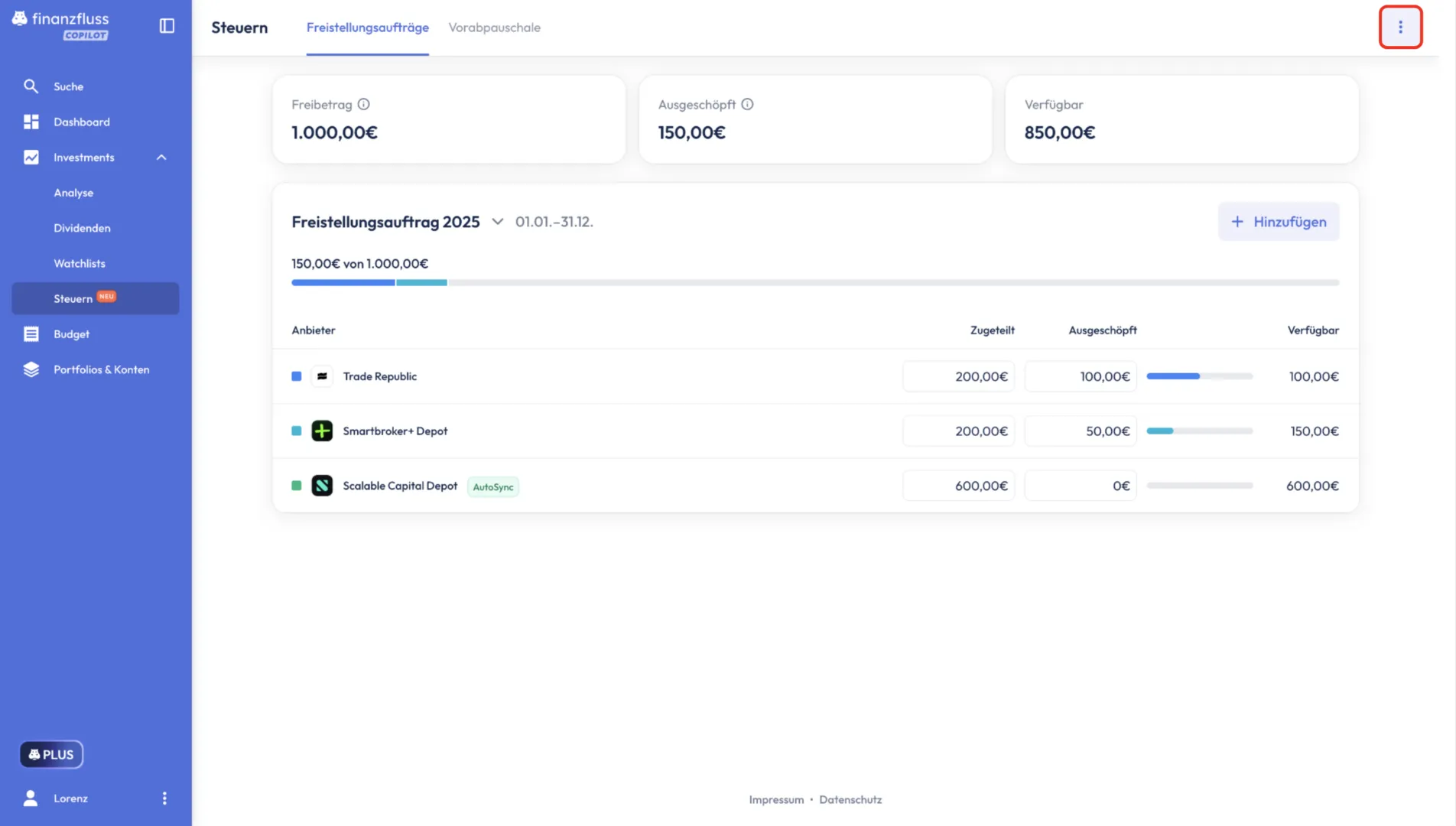Screen dimensions: 1456x826
Task: Open the top-right three-dot menu
Action: click(1400, 27)
